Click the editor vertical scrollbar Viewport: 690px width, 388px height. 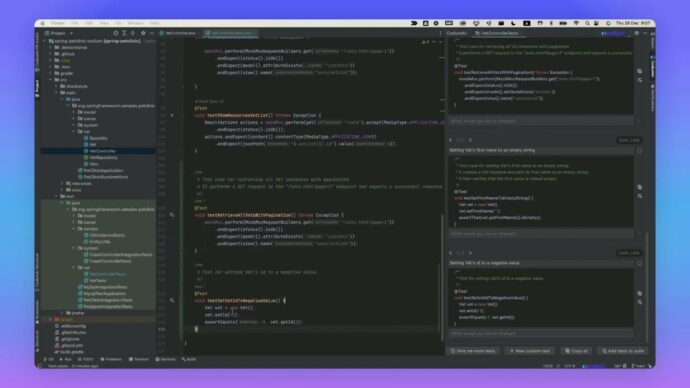click(x=441, y=277)
